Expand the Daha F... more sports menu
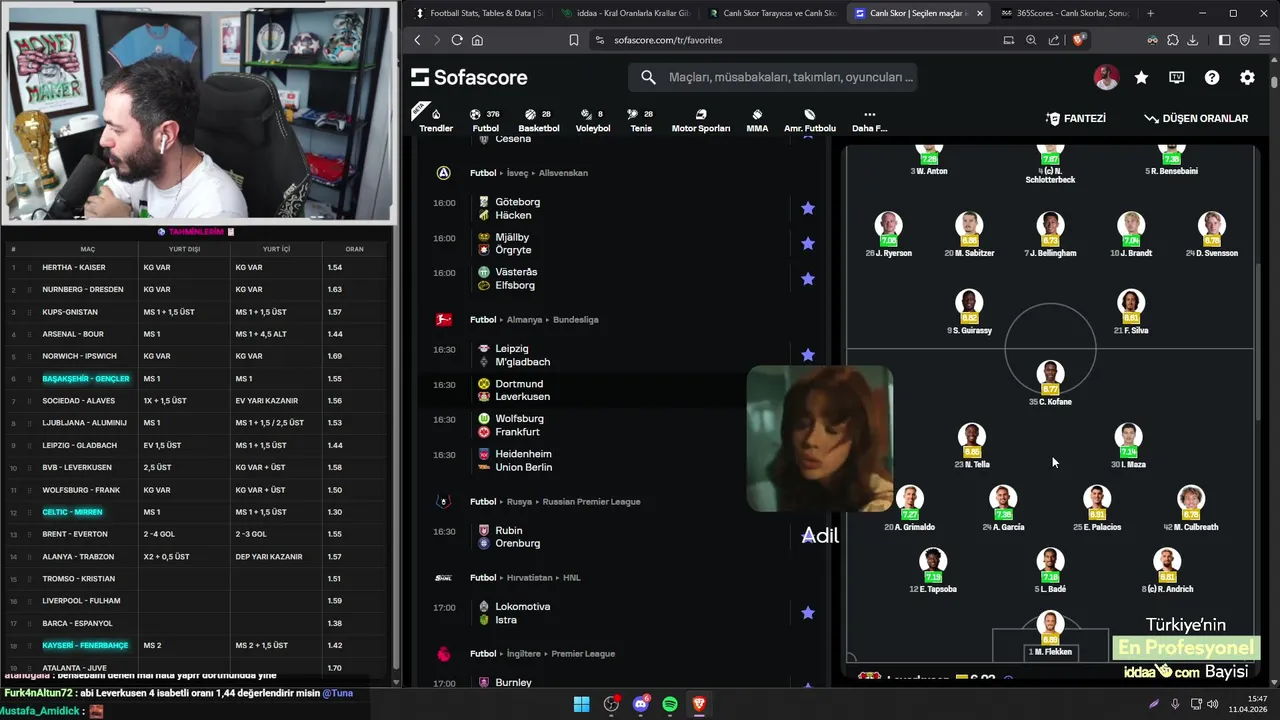The width and height of the screenshot is (1280, 720). [869, 120]
